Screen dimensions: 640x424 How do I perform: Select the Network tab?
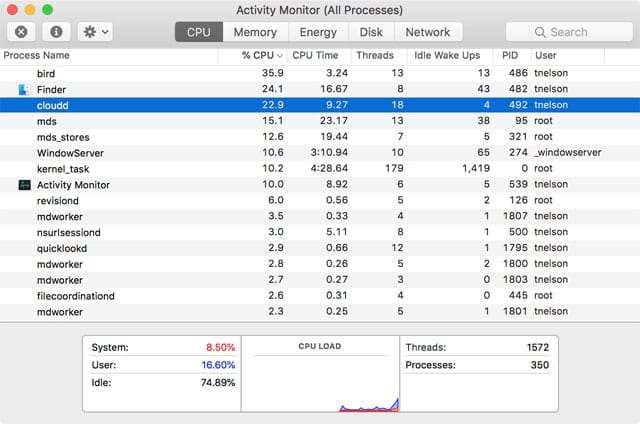click(427, 32)
